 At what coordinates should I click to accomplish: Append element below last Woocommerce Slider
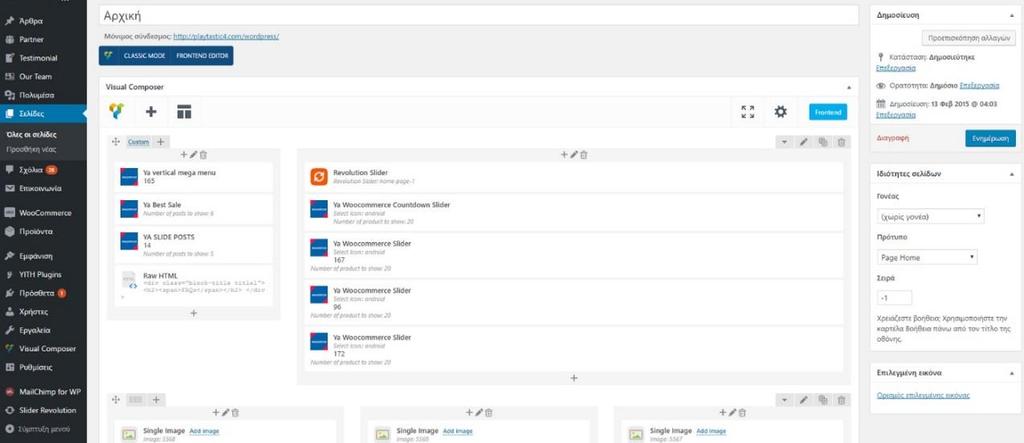click(573, 378)
